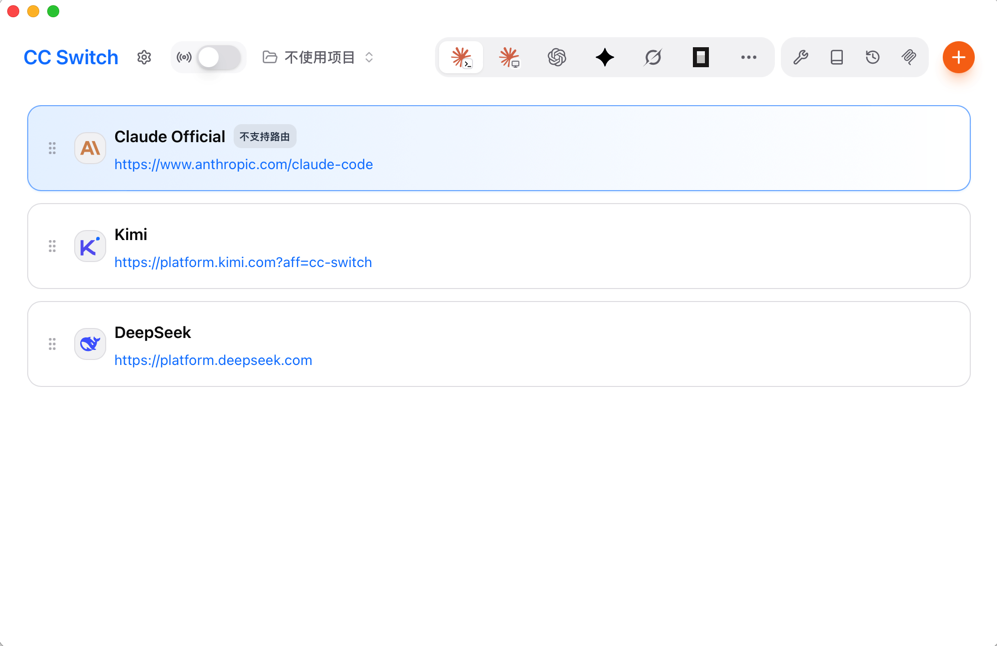Toggle the proxy broadcast switch
The width and height of the screenshot is (997, 646).
click(218, 57)
